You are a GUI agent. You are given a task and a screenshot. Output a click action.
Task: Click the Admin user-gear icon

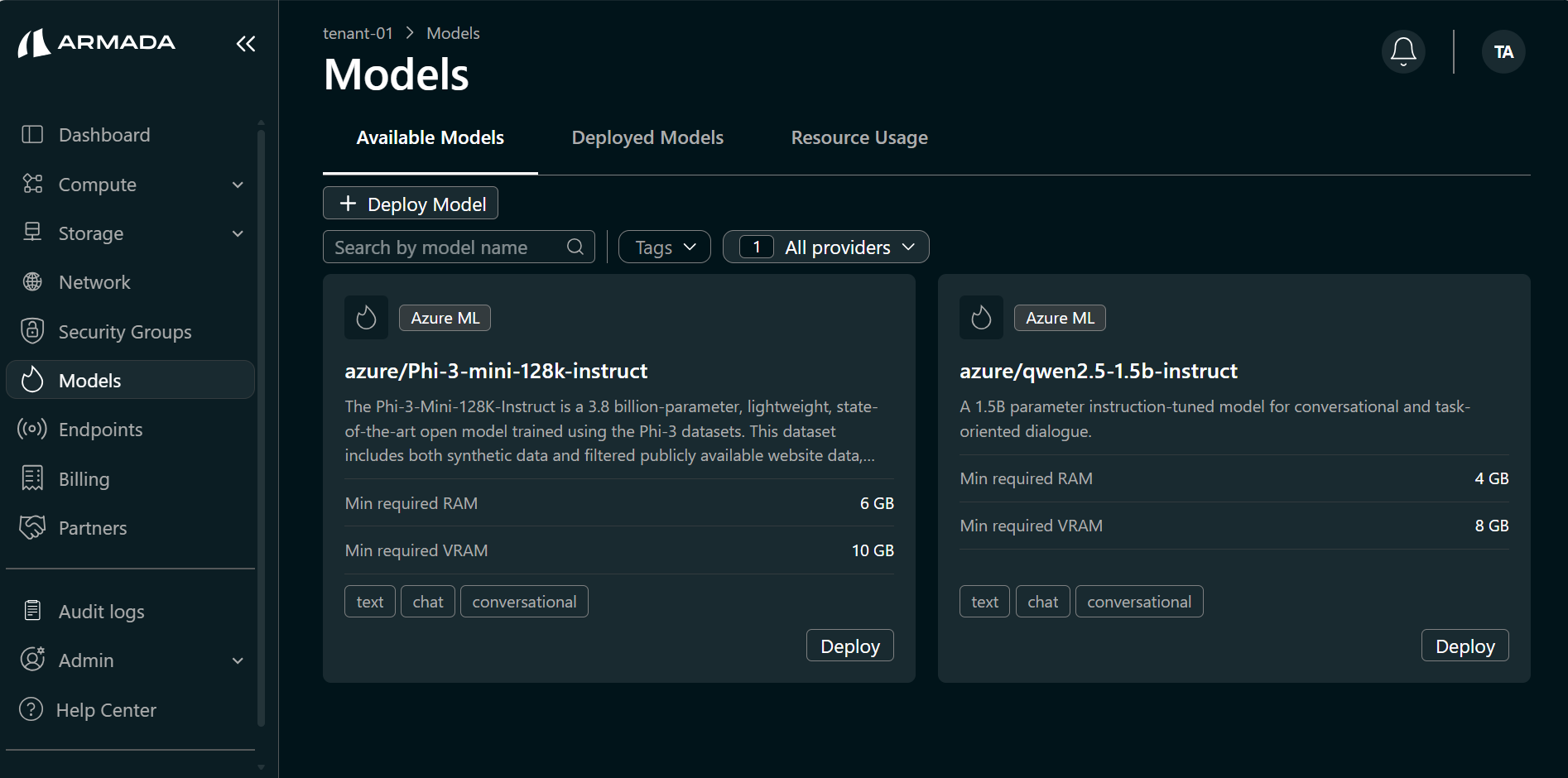(x=32, y=660)
